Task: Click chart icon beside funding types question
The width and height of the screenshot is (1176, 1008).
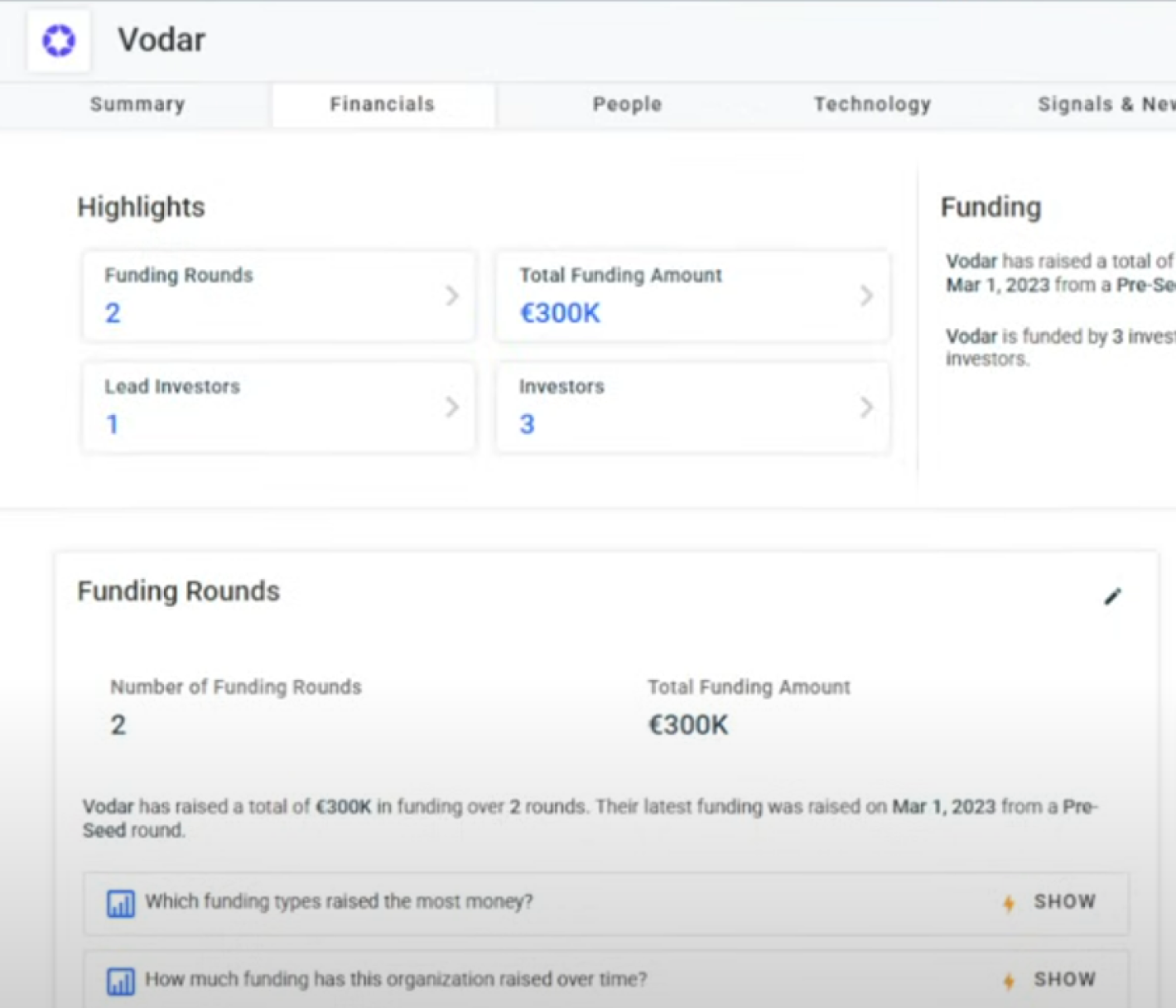Action: [x=121, y=903]
